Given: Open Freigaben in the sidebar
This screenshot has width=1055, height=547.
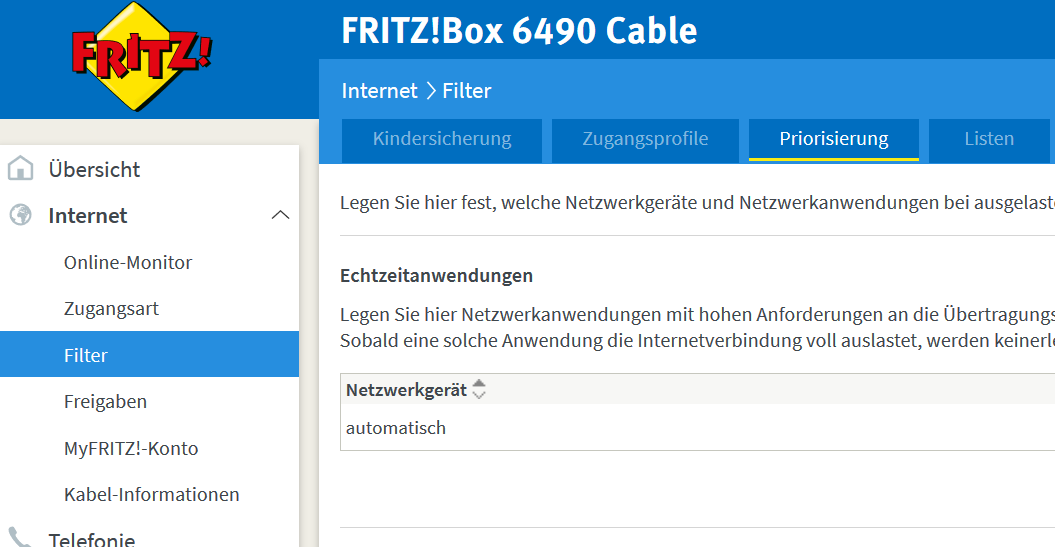Looking at the screenshot, I should (106, 402).
